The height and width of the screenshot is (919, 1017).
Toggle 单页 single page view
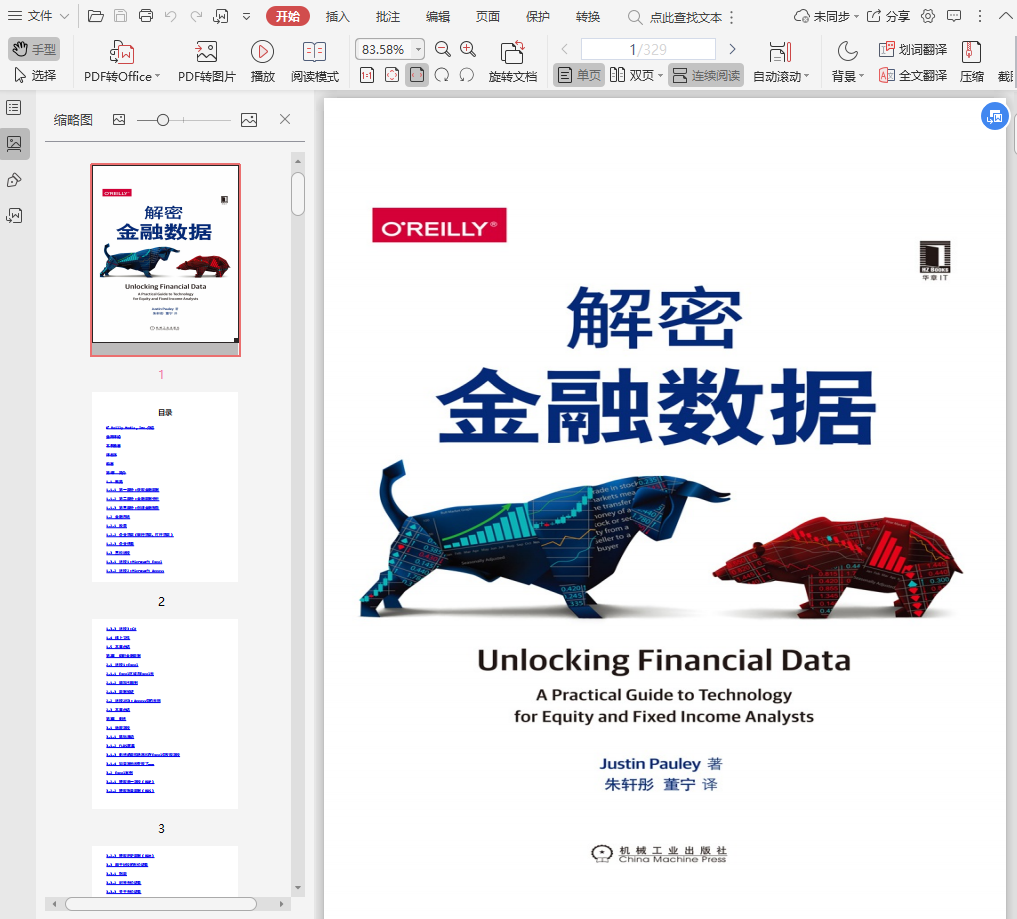pos(579,75)
